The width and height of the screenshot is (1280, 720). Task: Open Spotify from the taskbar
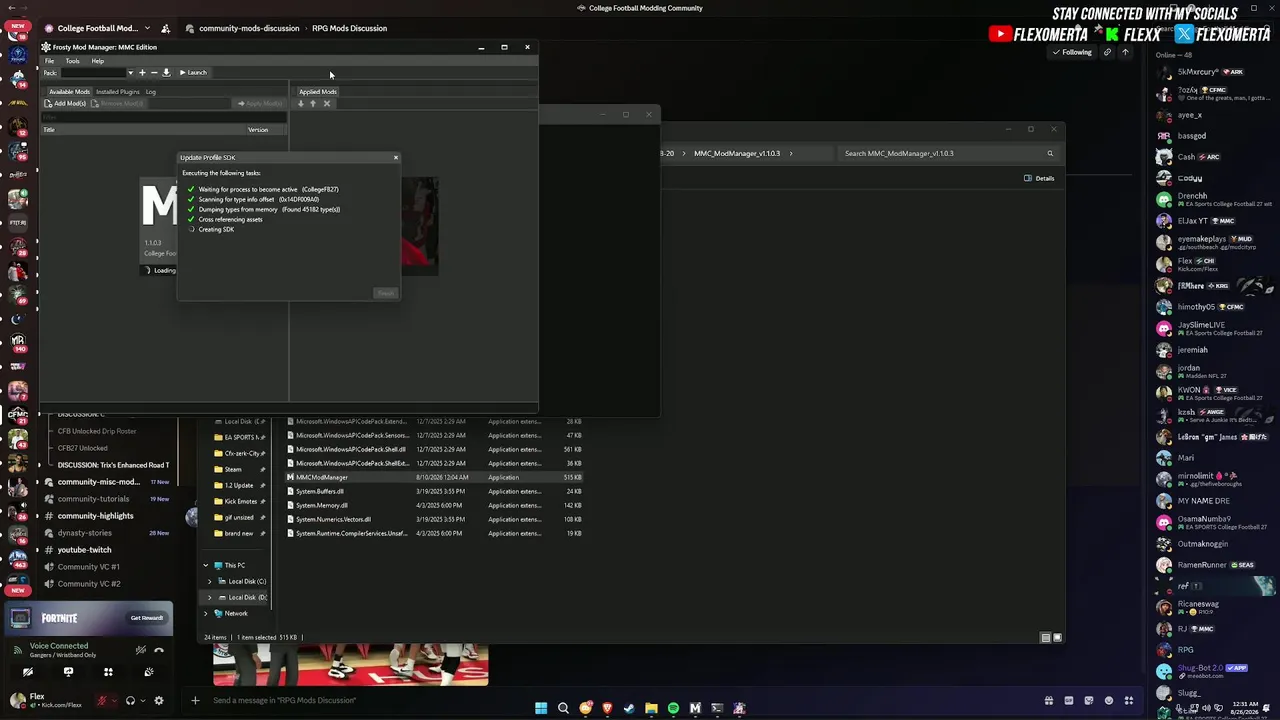coord(673,708)
